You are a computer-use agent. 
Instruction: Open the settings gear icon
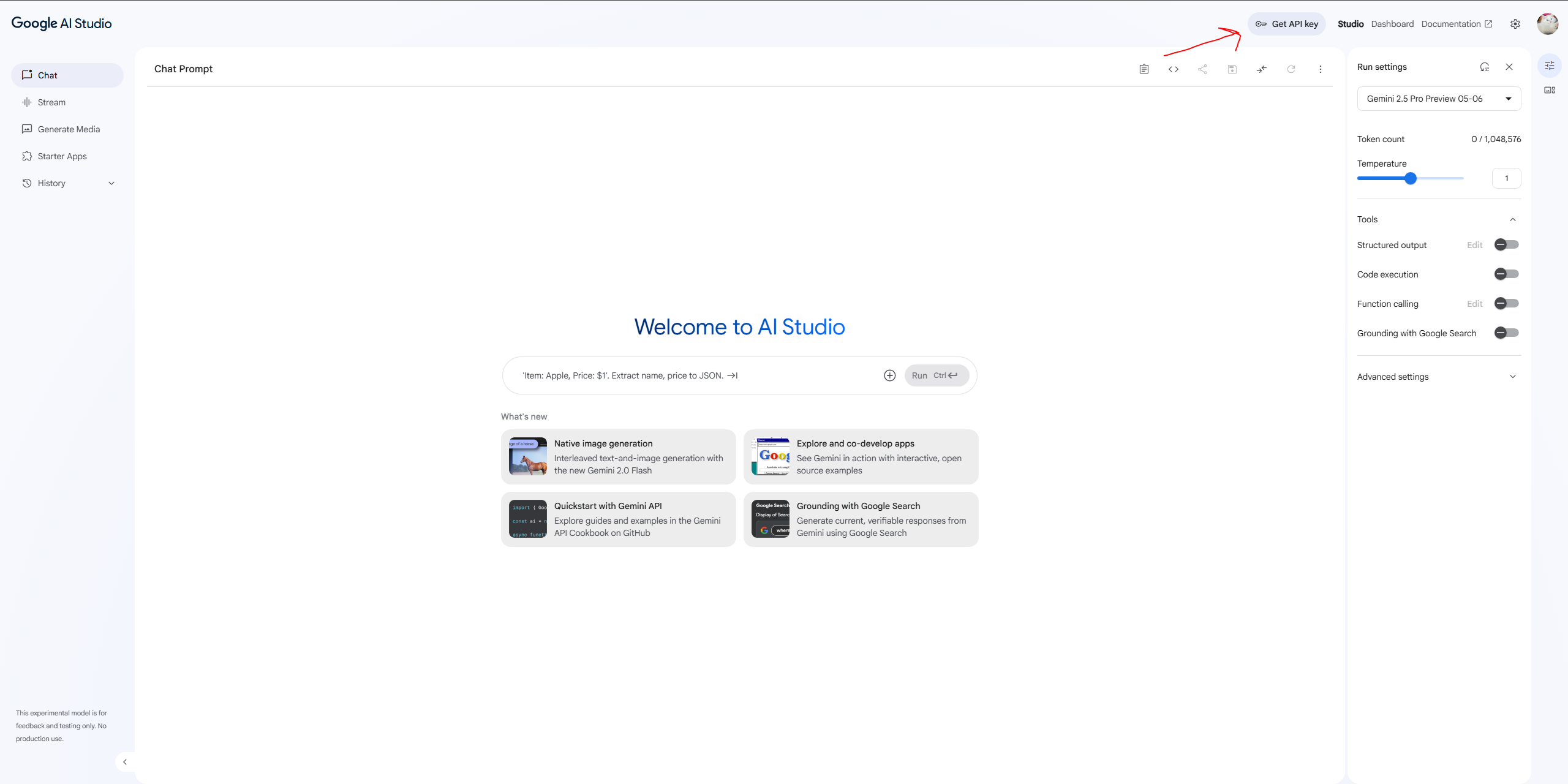click(1515, 24)
